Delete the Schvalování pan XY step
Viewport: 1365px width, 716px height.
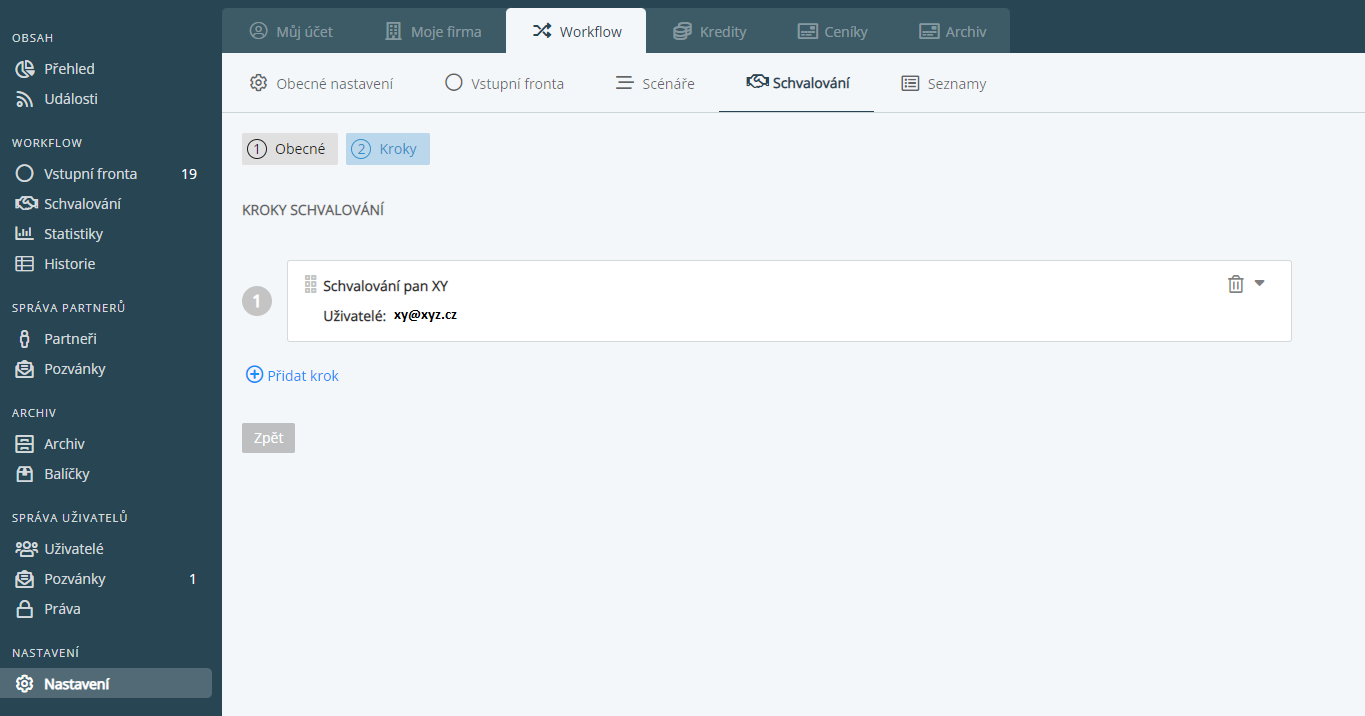point(1235,284)
